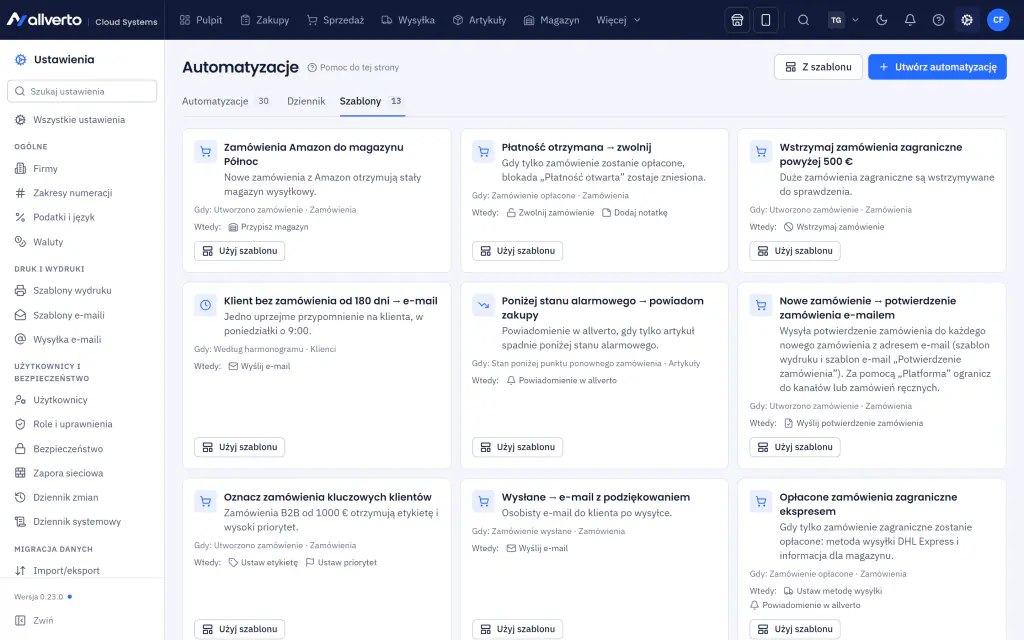Click Pomoc do tej strony help link

pyautogui.click(x=353, y=67)
